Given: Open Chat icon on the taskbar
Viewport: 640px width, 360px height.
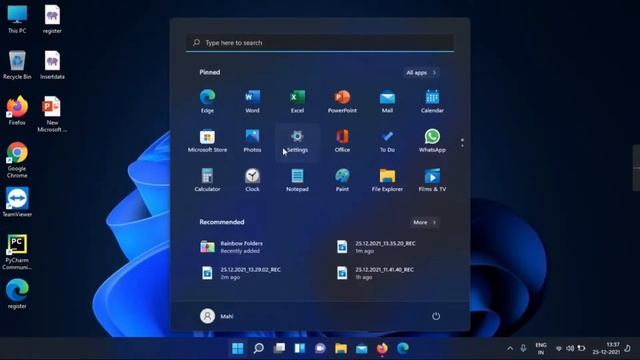Looking at the screenshot, I should (320, 348).
